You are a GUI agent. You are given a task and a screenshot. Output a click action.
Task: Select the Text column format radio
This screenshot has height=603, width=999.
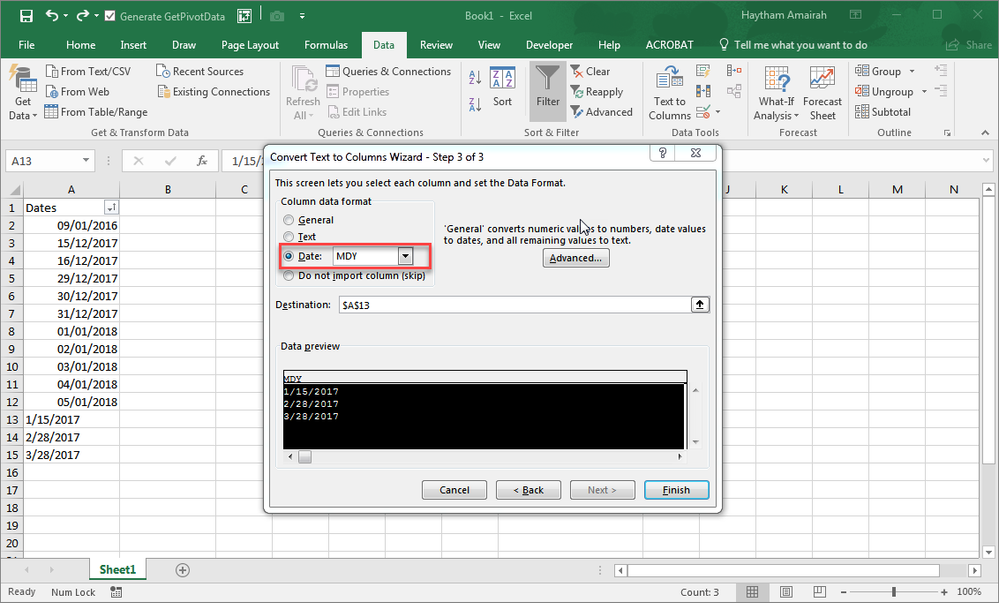coord(289,237)
